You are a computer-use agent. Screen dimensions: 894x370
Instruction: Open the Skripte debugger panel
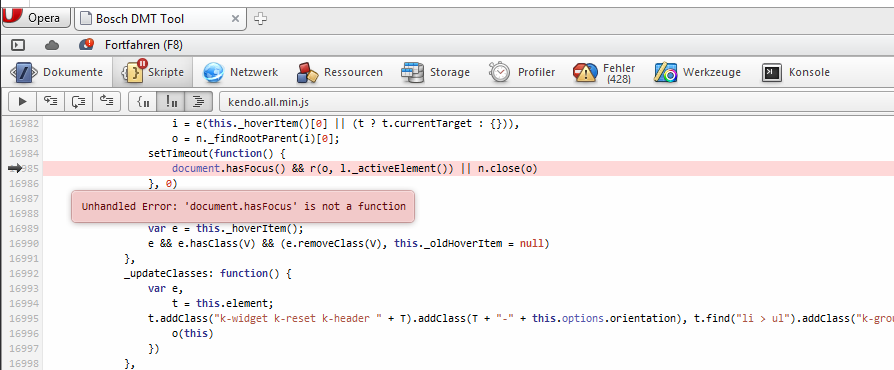pos(152,72)
